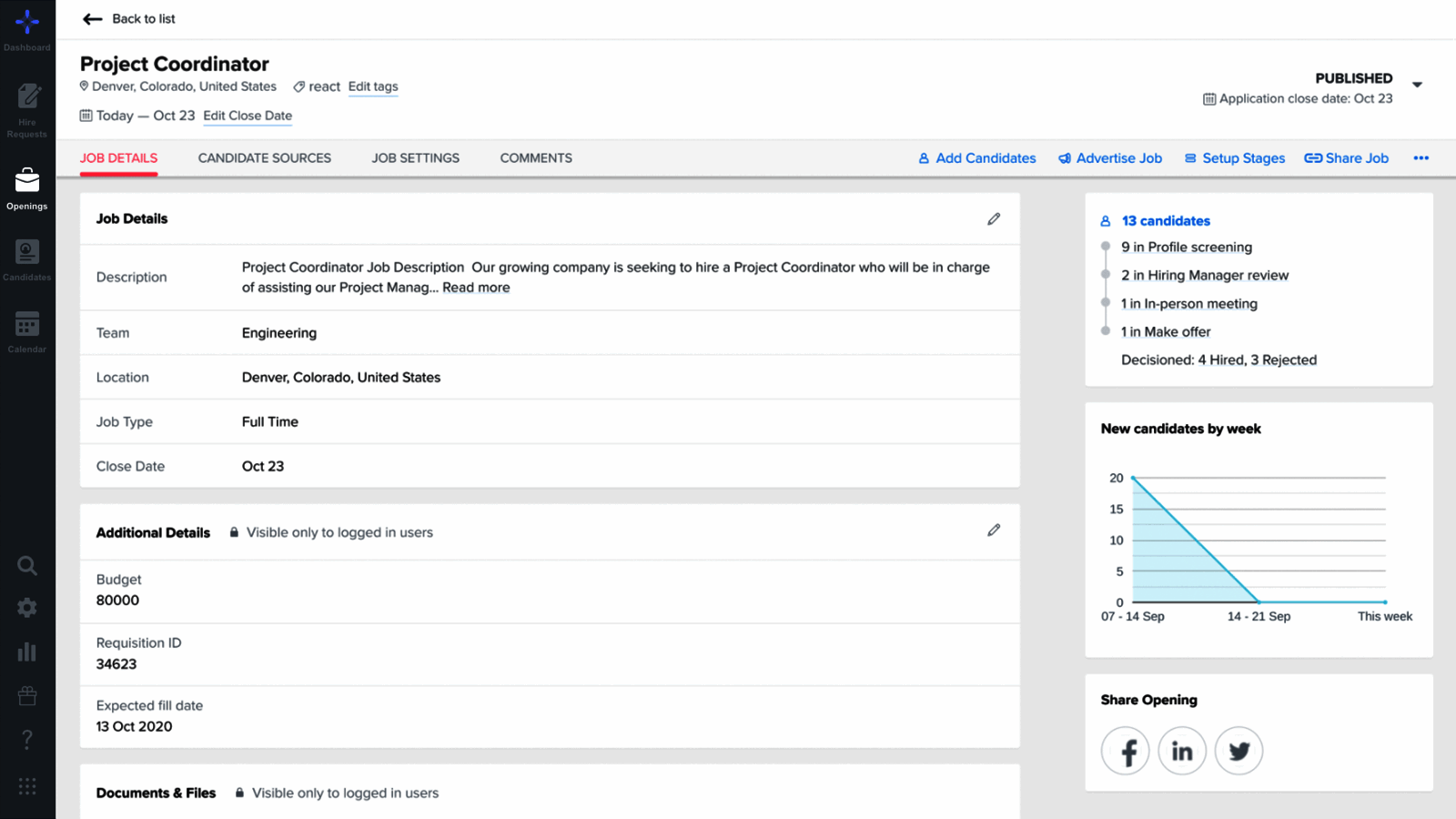The height and width of the screenshot is (819, 1456).
Task: Open the reports bar chart icon
Action: [x=27, y=652]
